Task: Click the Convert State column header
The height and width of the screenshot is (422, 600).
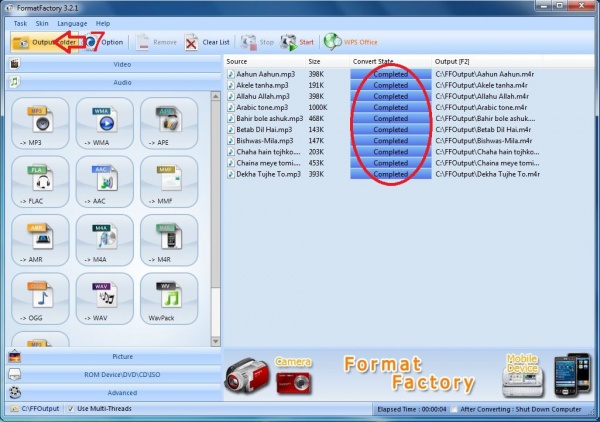Action: tap(390, 61)
